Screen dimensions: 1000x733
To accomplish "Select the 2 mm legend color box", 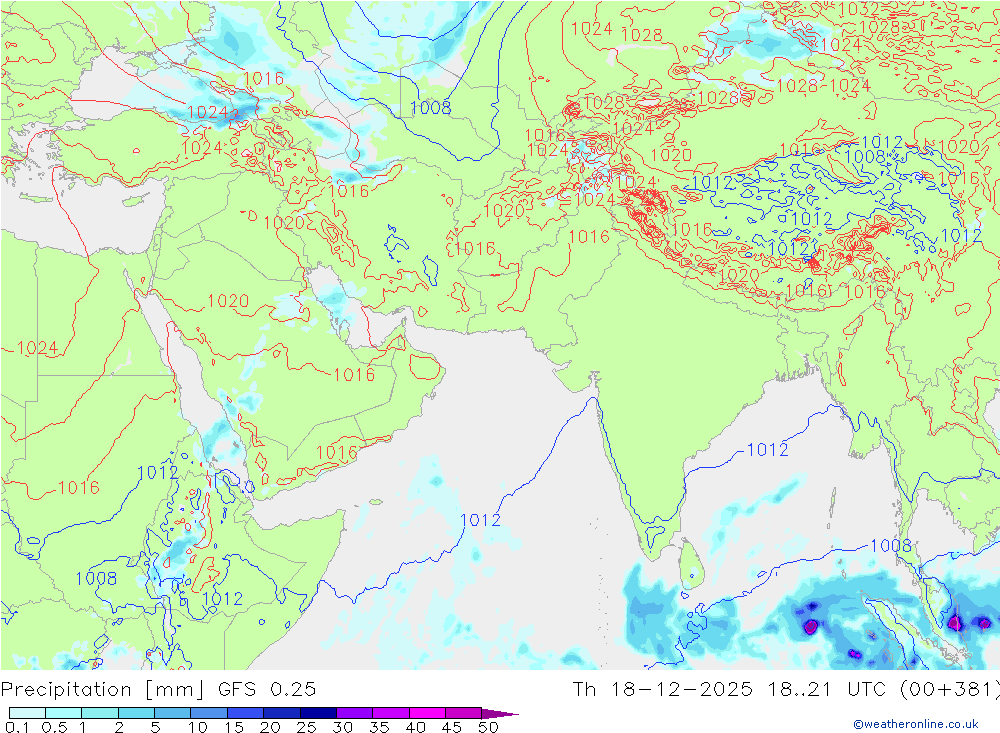I will click(136, 713).
